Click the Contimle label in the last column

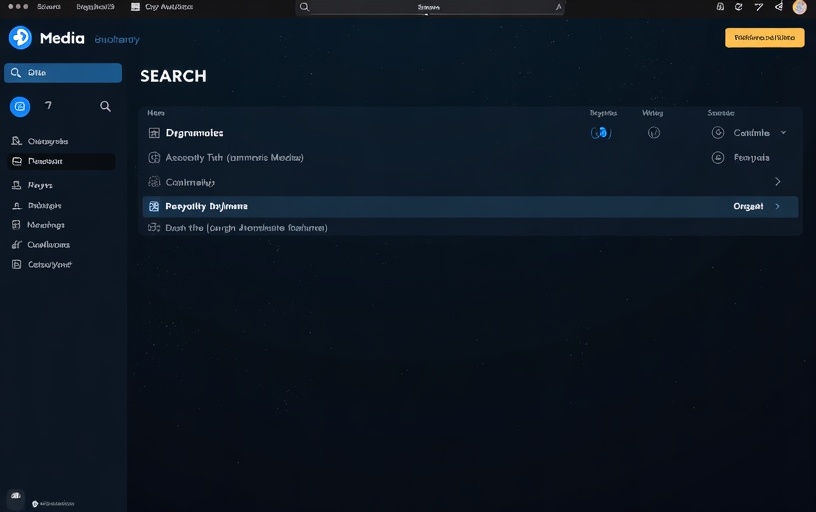[751, 133]
